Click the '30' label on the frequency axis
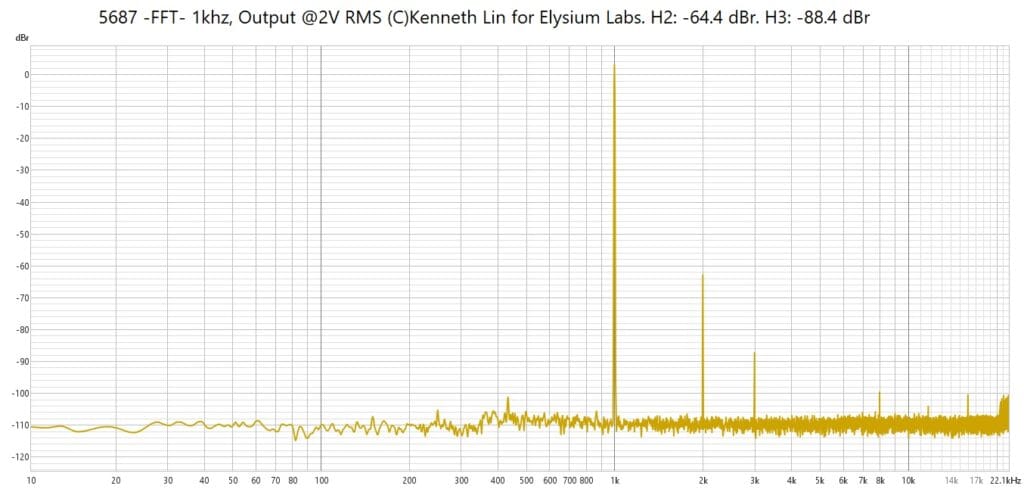This screenshot has width=1024, height=489. point(167,481)
